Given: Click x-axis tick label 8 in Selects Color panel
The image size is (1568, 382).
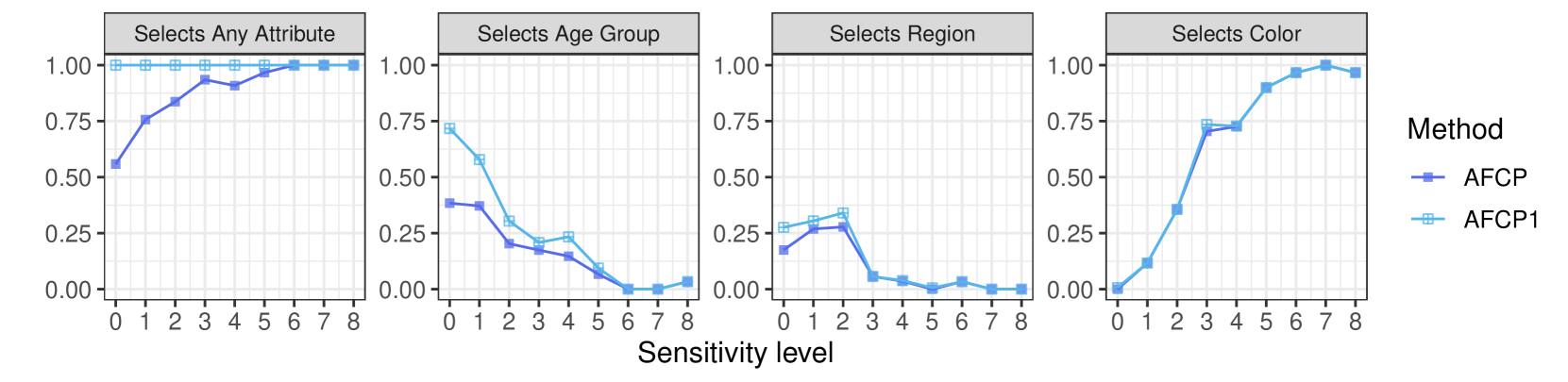Looking at the screenshot, I should click(1356, 323).
